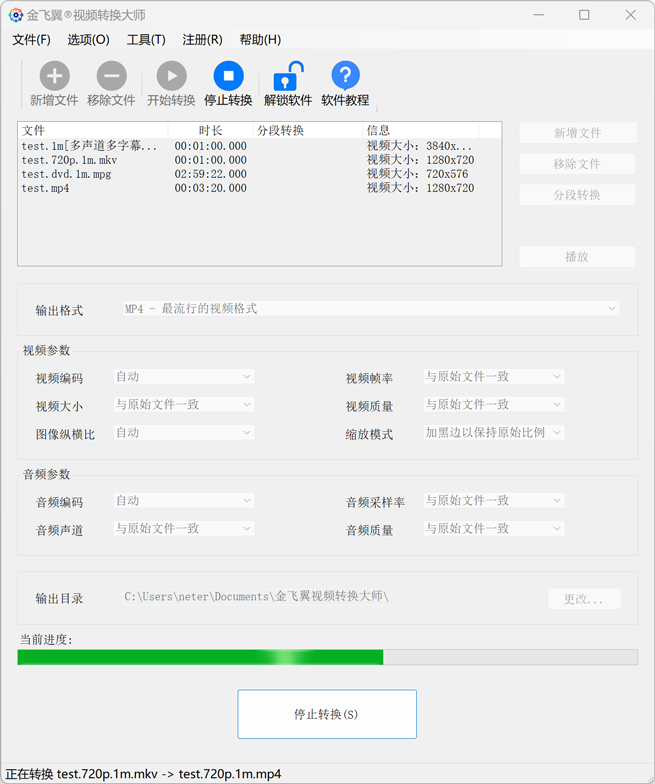The height and width of the screenshot is (784, 655).
Task: Click the right-side 移除文件 button
Action: 578,164
